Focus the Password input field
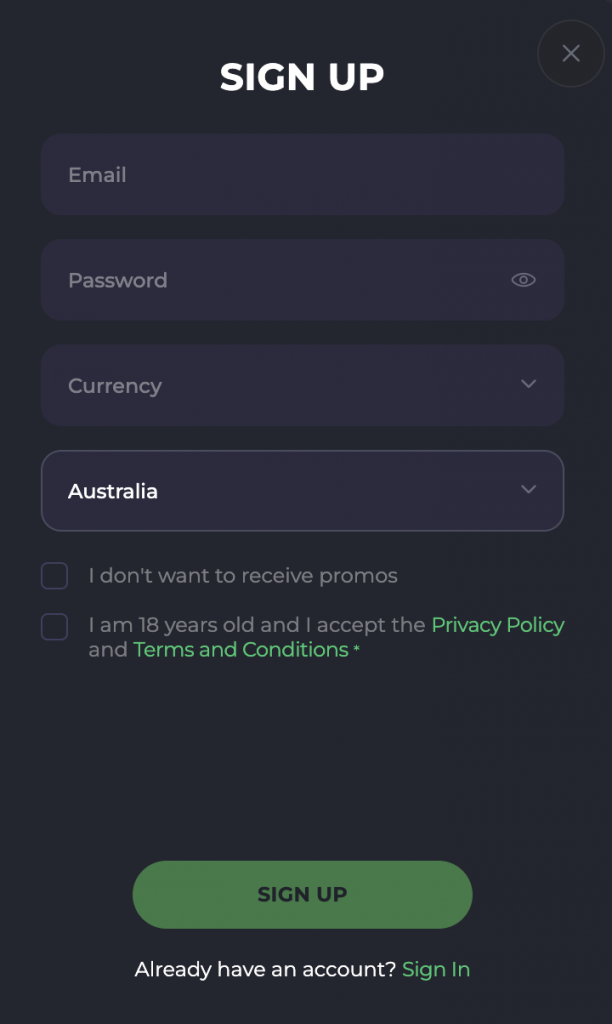This screenshot has height=1024, width=612. tap(250, 280)
